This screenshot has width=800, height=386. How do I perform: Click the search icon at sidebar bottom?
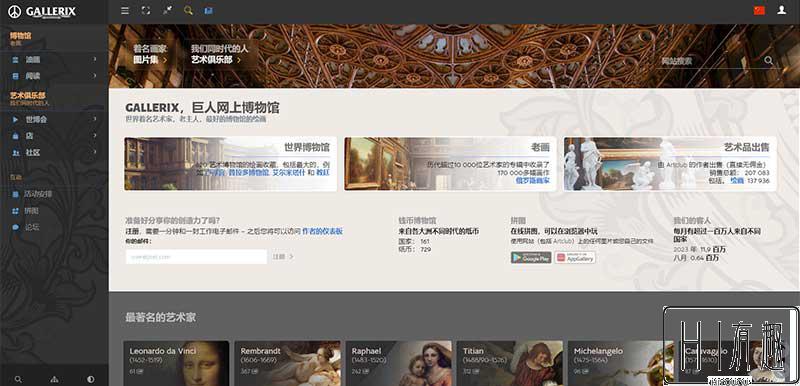tap(18, 379)
